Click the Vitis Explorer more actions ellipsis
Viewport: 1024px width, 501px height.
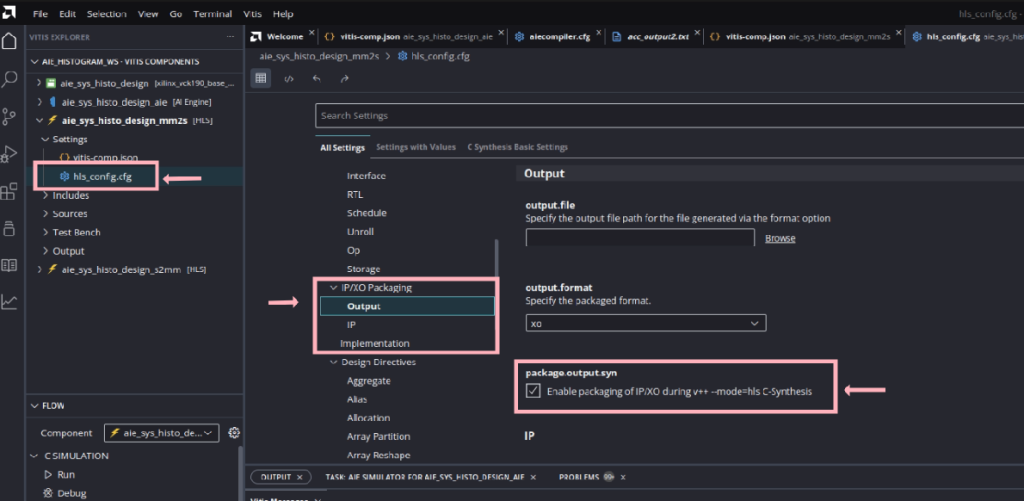coord(229,37)
